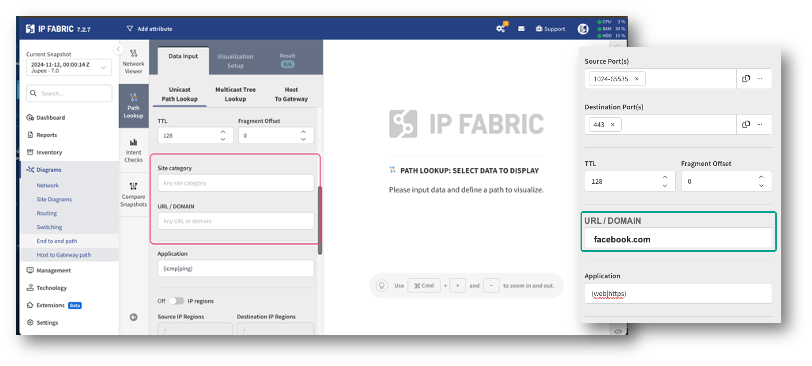This screenshot has height=366, width=812.
Task: Click the Extensions icon in sidebar
Action: (30, 305)
